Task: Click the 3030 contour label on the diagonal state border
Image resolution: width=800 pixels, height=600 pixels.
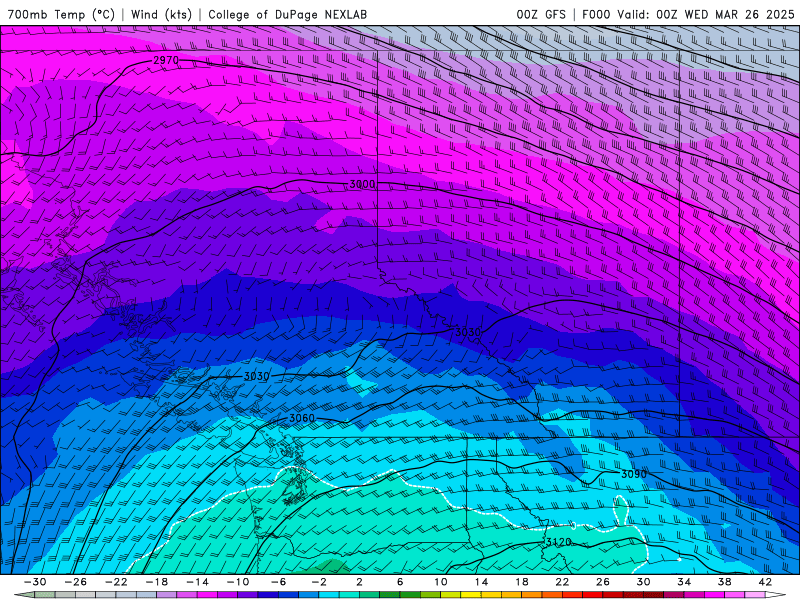Action: tap(467, 333)
